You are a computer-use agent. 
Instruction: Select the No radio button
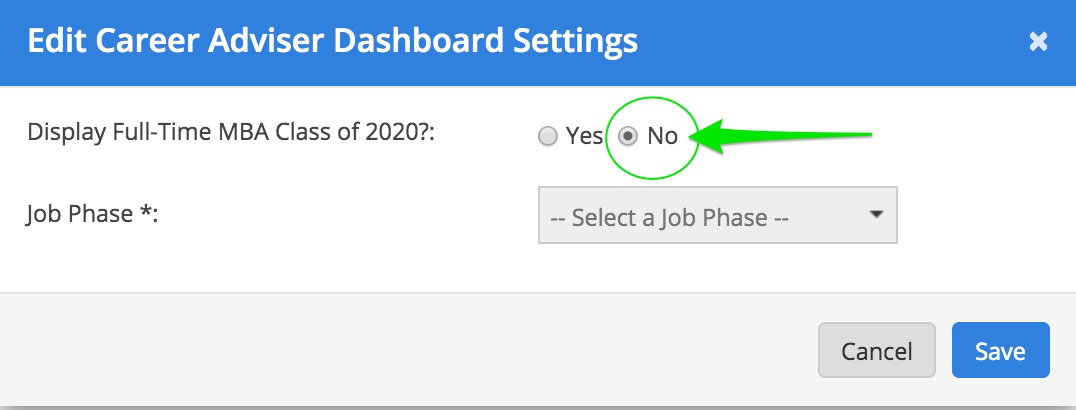[x=628, y=136]
